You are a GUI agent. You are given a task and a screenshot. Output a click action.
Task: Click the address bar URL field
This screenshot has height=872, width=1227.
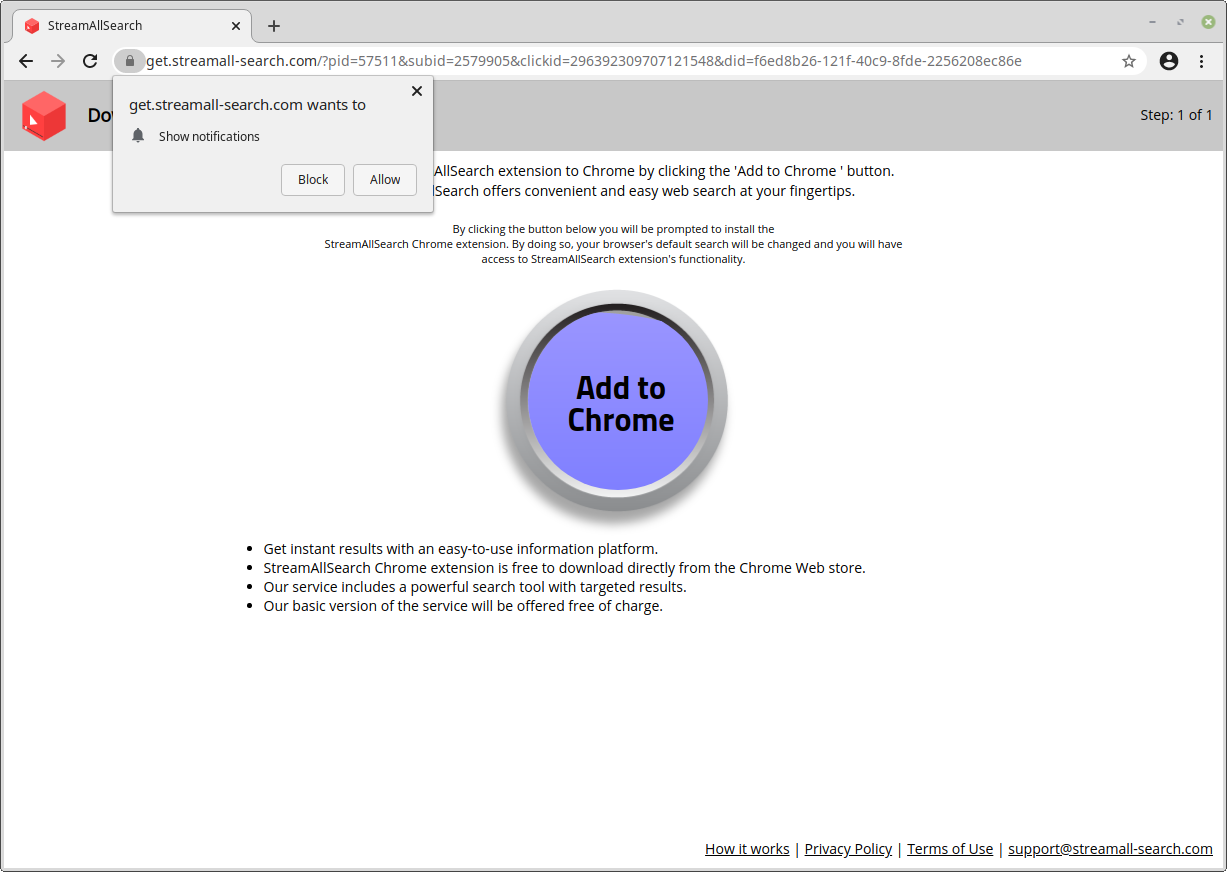[x=600, y=61]
